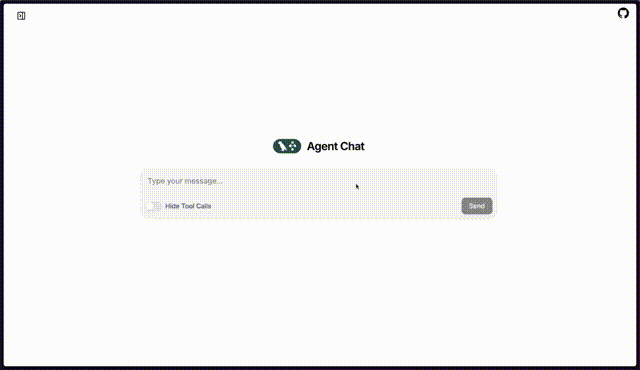
Task: Enable hiding of tool calls
Action: pos(153,206)
